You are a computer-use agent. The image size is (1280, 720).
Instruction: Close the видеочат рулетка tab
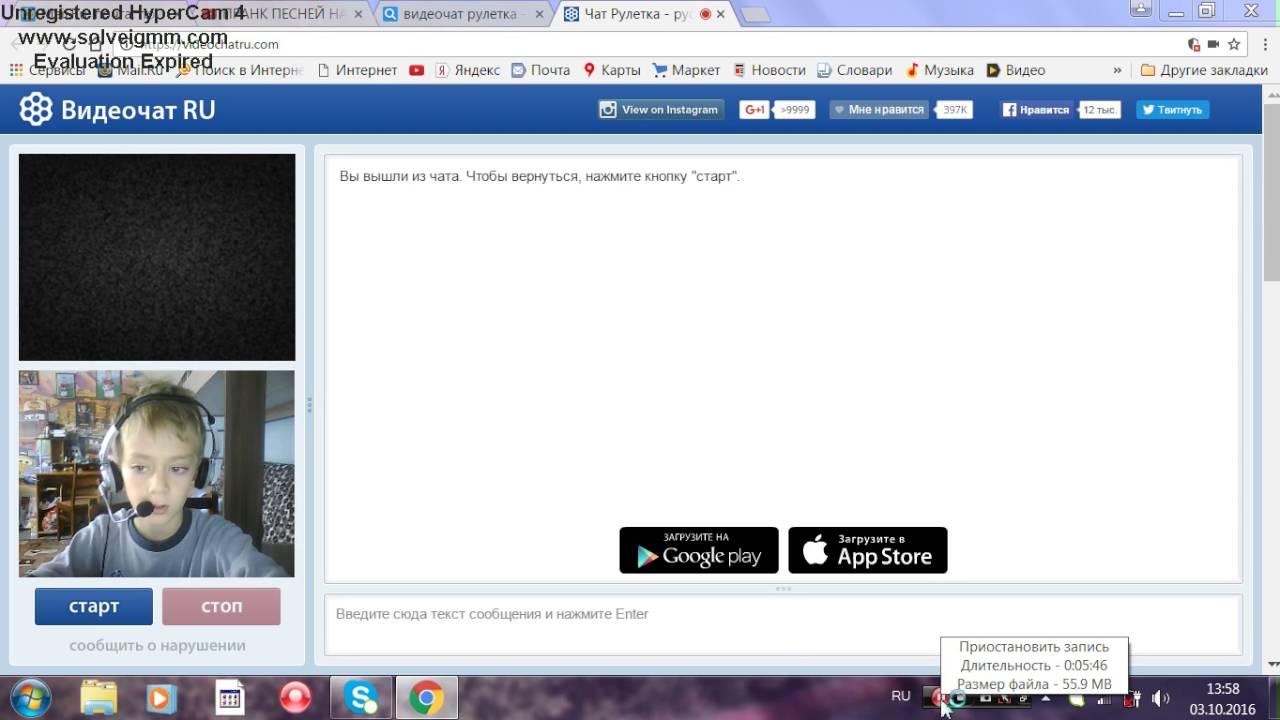point(537,14)
